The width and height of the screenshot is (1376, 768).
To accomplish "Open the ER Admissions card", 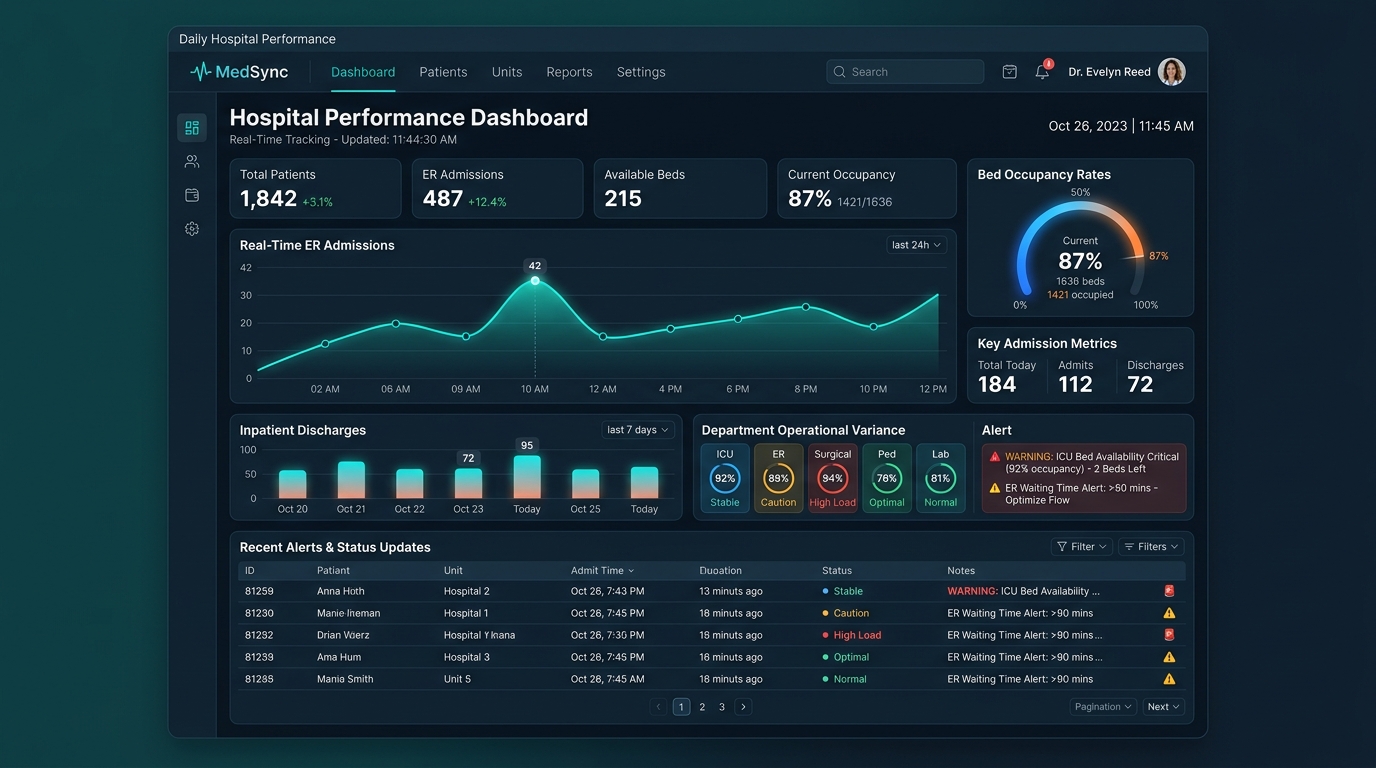I will pyautogui.click(x=497, y=188).
